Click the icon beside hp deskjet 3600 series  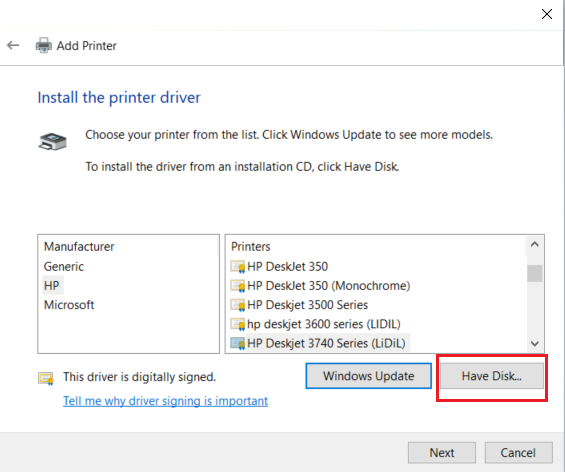(237, 324)
